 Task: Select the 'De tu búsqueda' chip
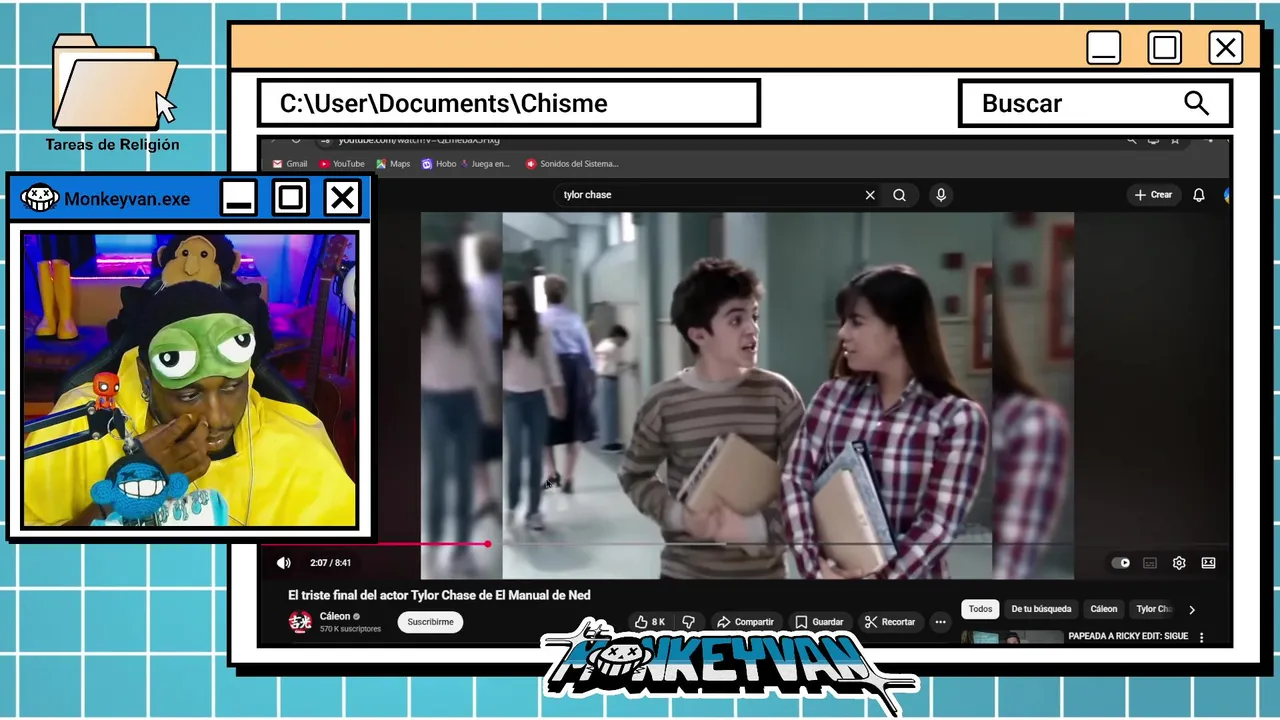pos(1041,609)
